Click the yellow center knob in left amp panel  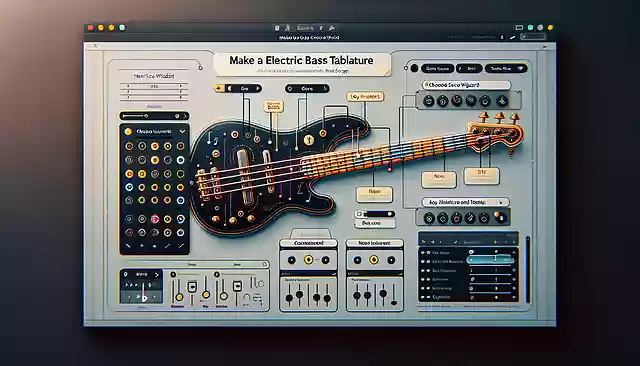point(309,260)
